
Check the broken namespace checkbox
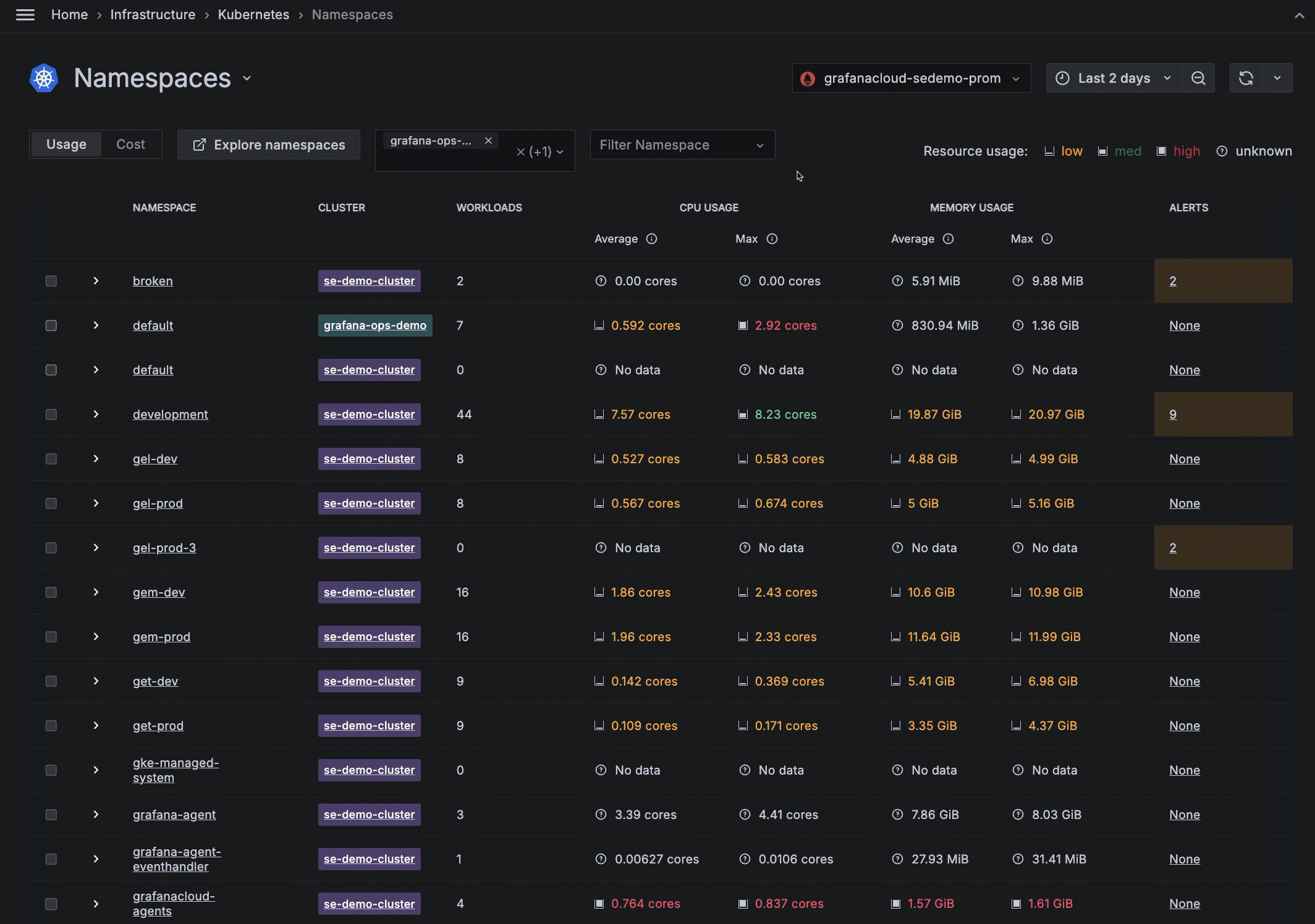point(51,281)
